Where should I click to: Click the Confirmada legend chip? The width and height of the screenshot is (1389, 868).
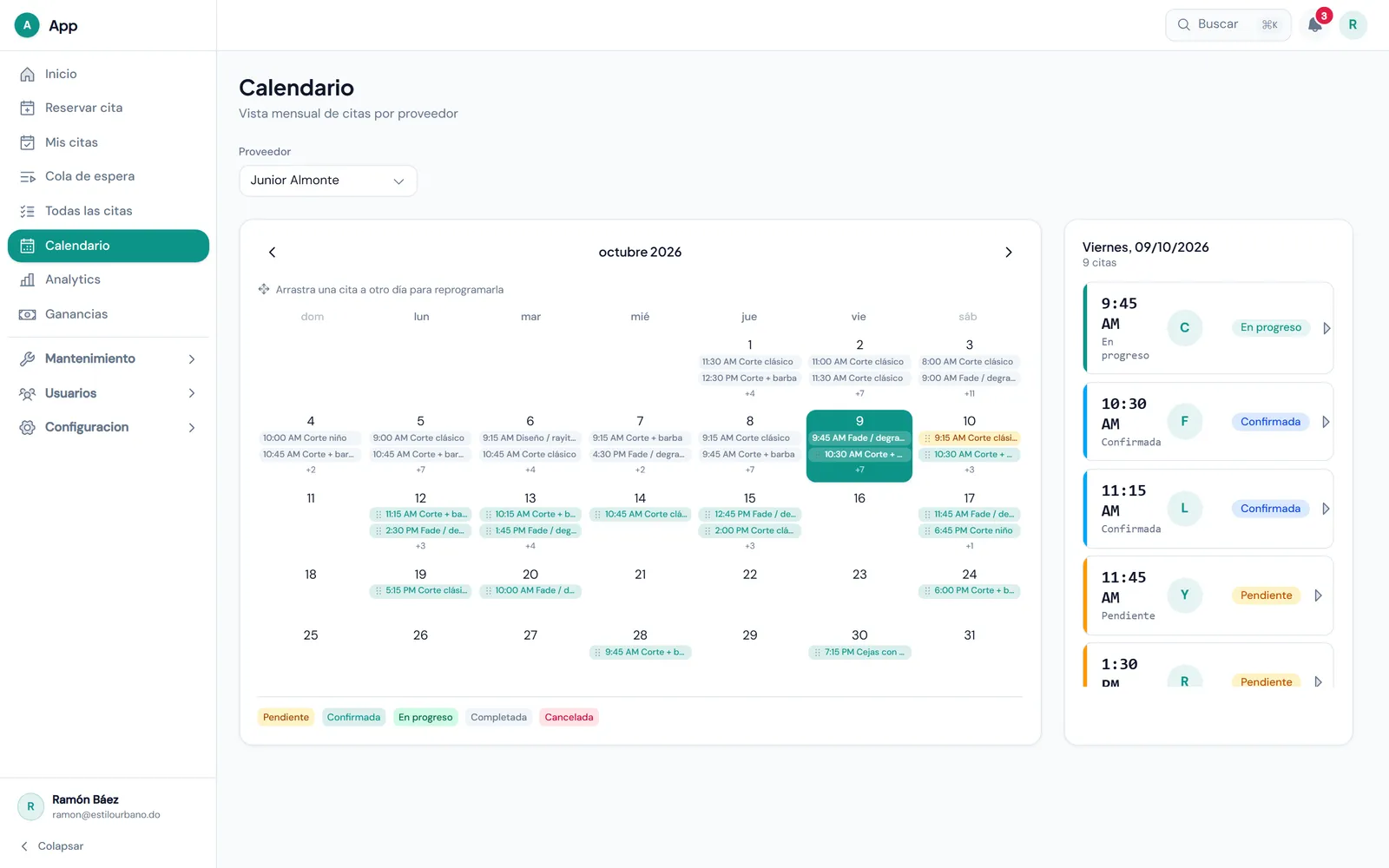[353, 717]
